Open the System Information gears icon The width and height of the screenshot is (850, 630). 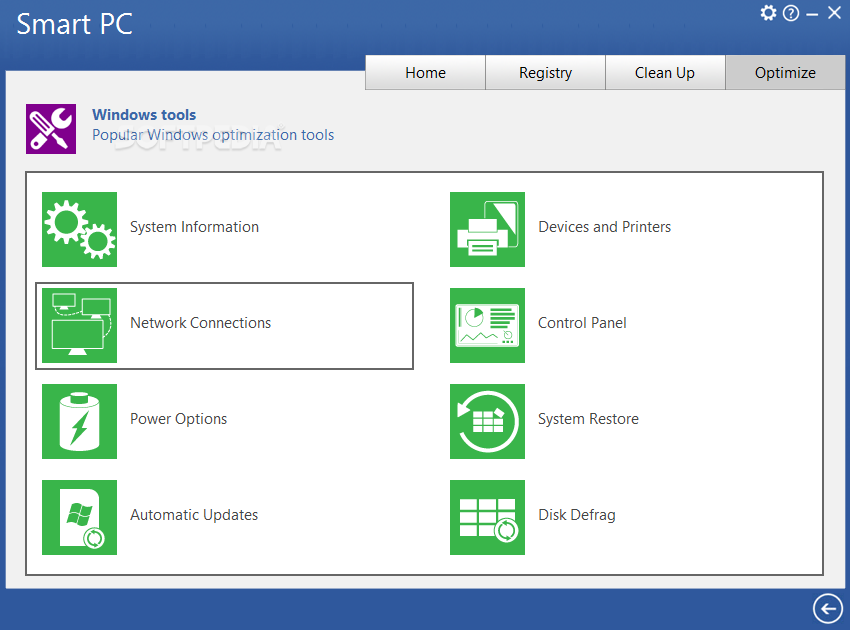tap(79, 229)
